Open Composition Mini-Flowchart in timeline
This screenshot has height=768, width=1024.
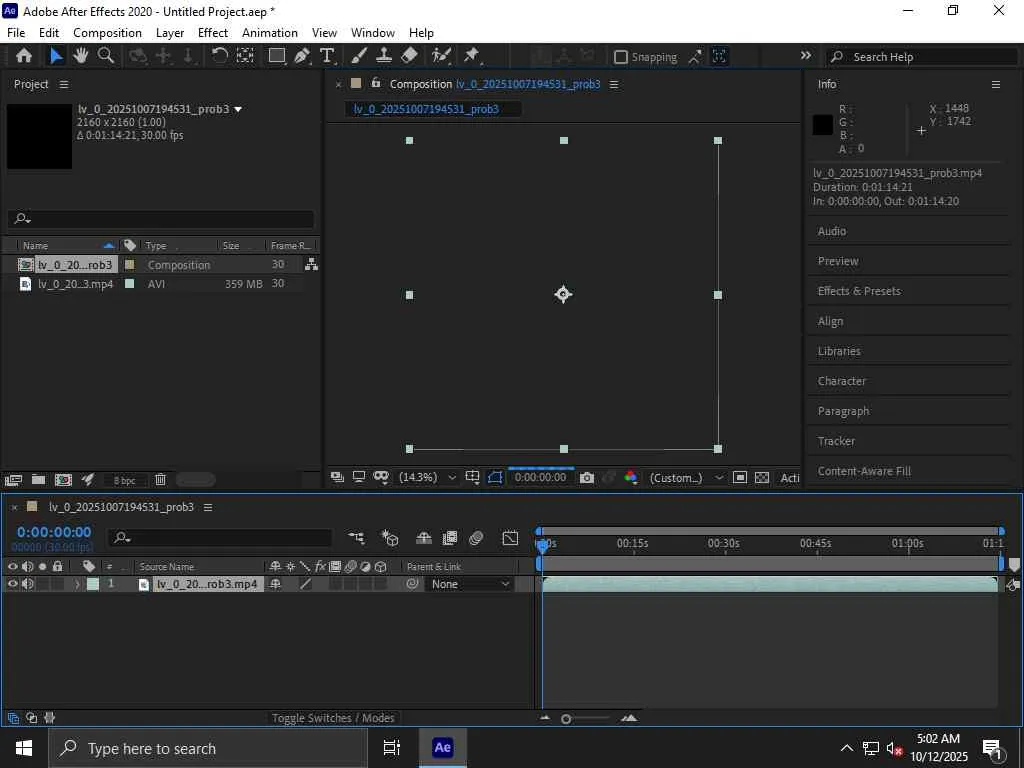point(357,538)
